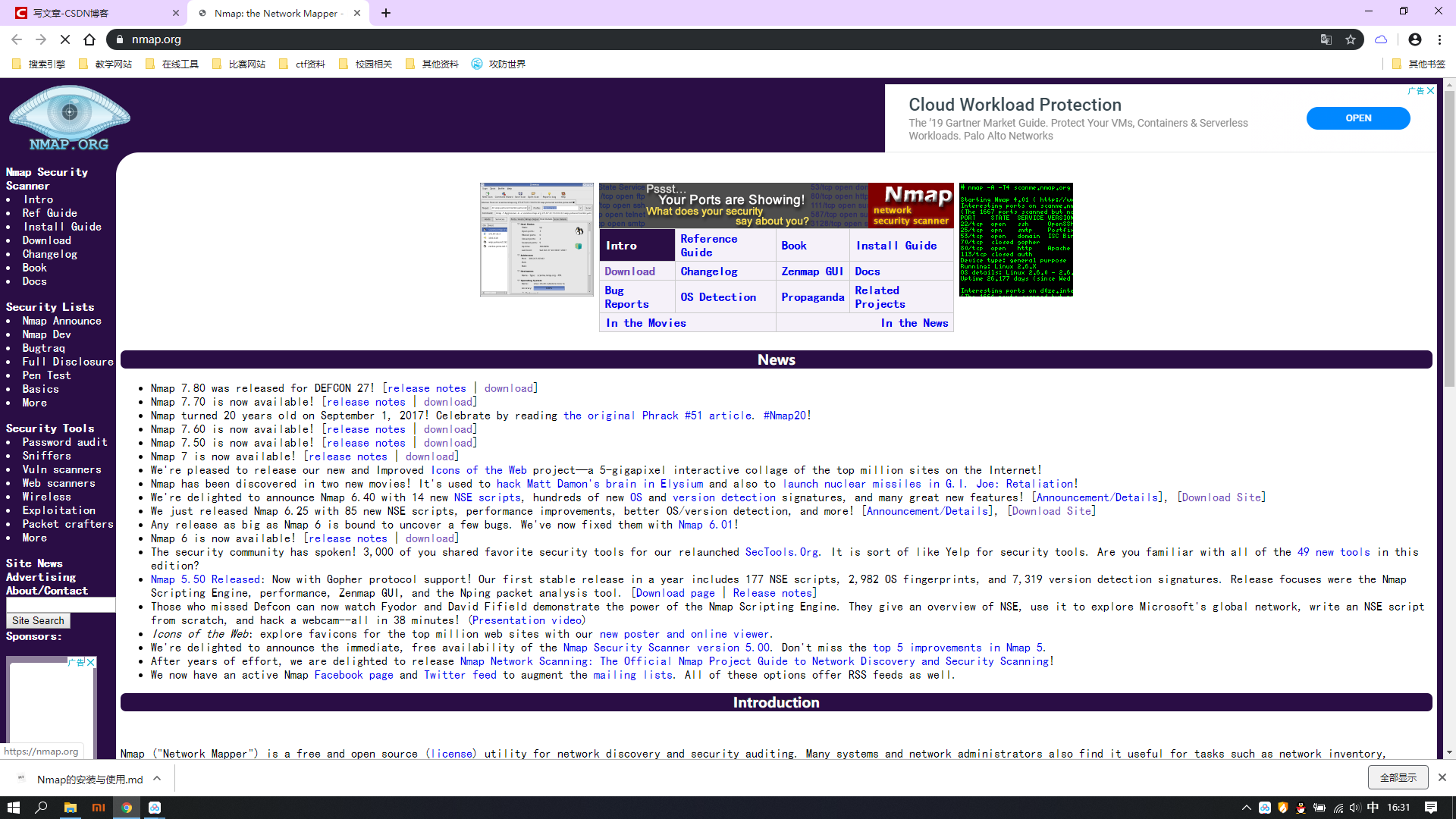Click the NMAP.ORG eye logo

68,118
